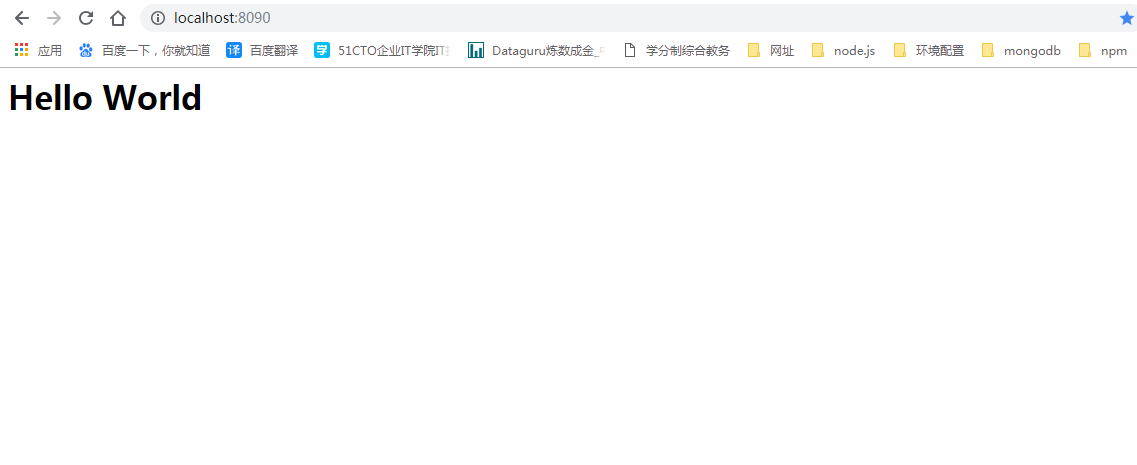This screenshot has width=1137, height=465.
Task: Focus the localhost:8090 address bar
Action: [624, 18]
